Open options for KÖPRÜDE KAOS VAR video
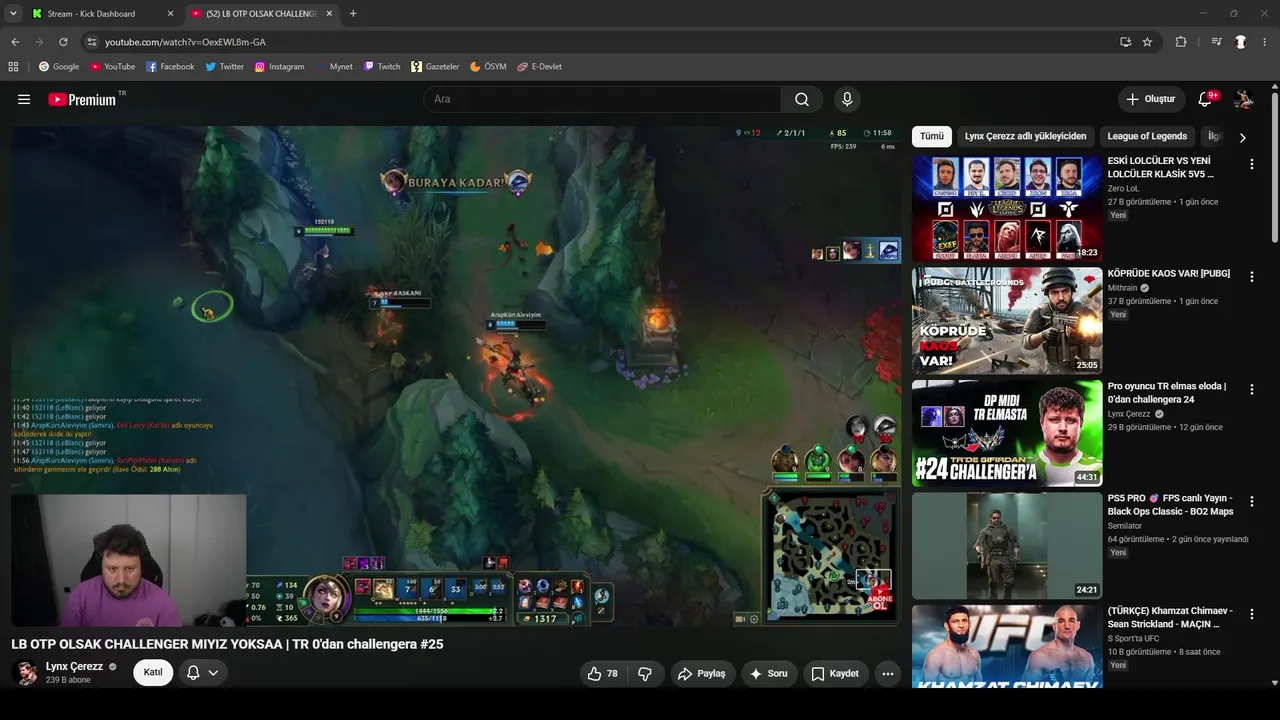The image size is (1280, 720). coord(1251,277)
